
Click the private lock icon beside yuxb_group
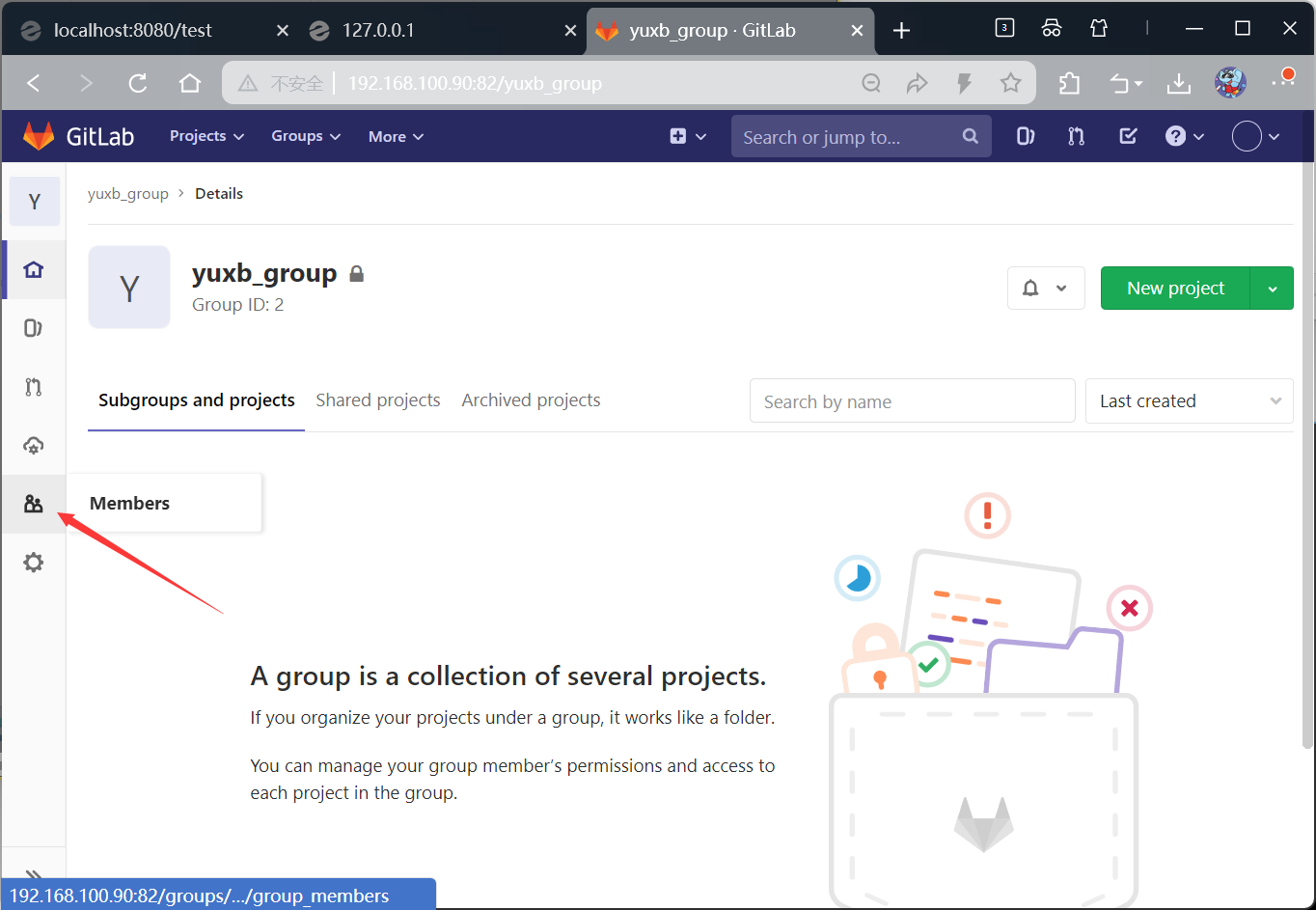[x=356, y=274]
